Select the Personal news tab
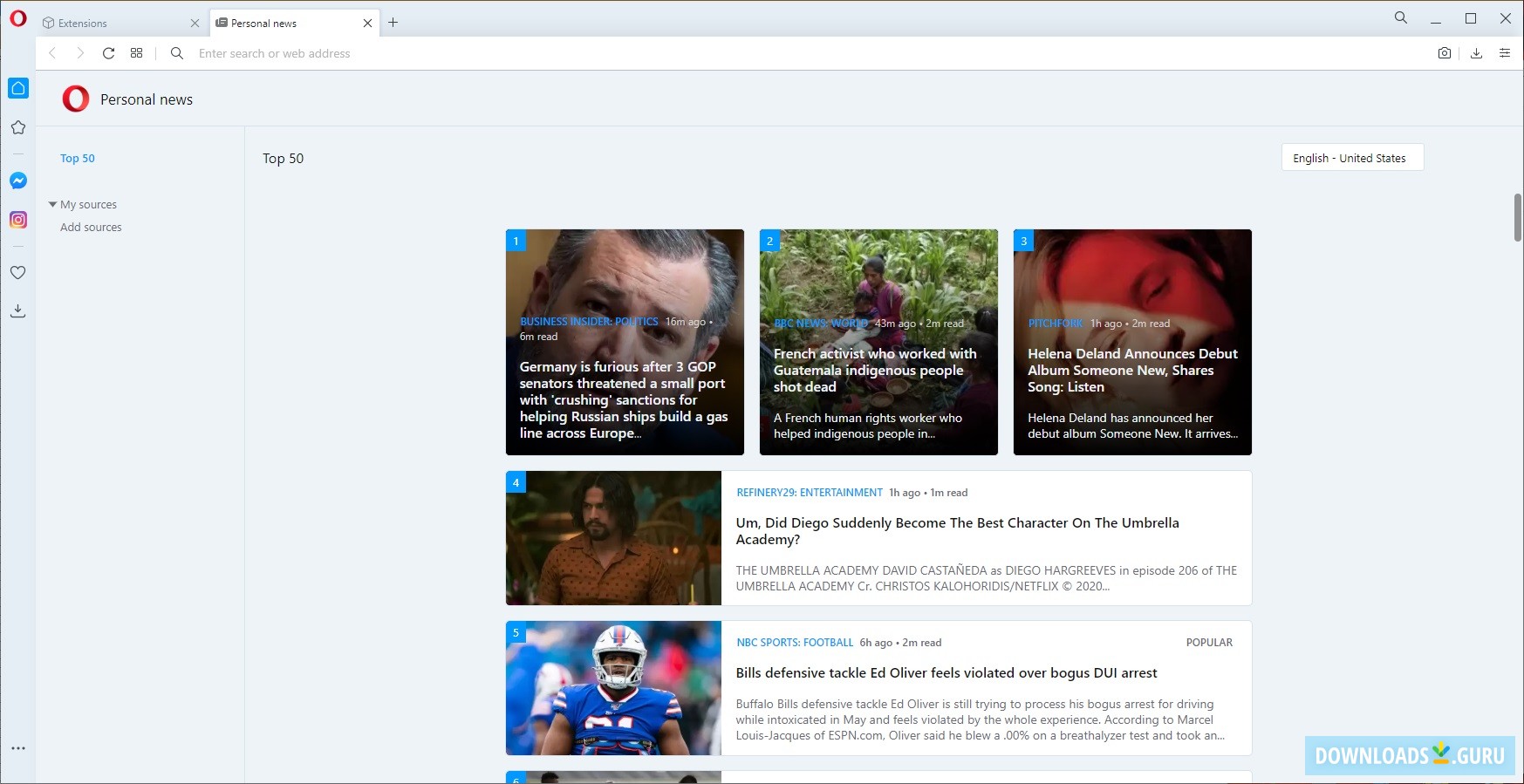Image resolution: width=1524 pixels, height=784 pixels. pos(294,24)
